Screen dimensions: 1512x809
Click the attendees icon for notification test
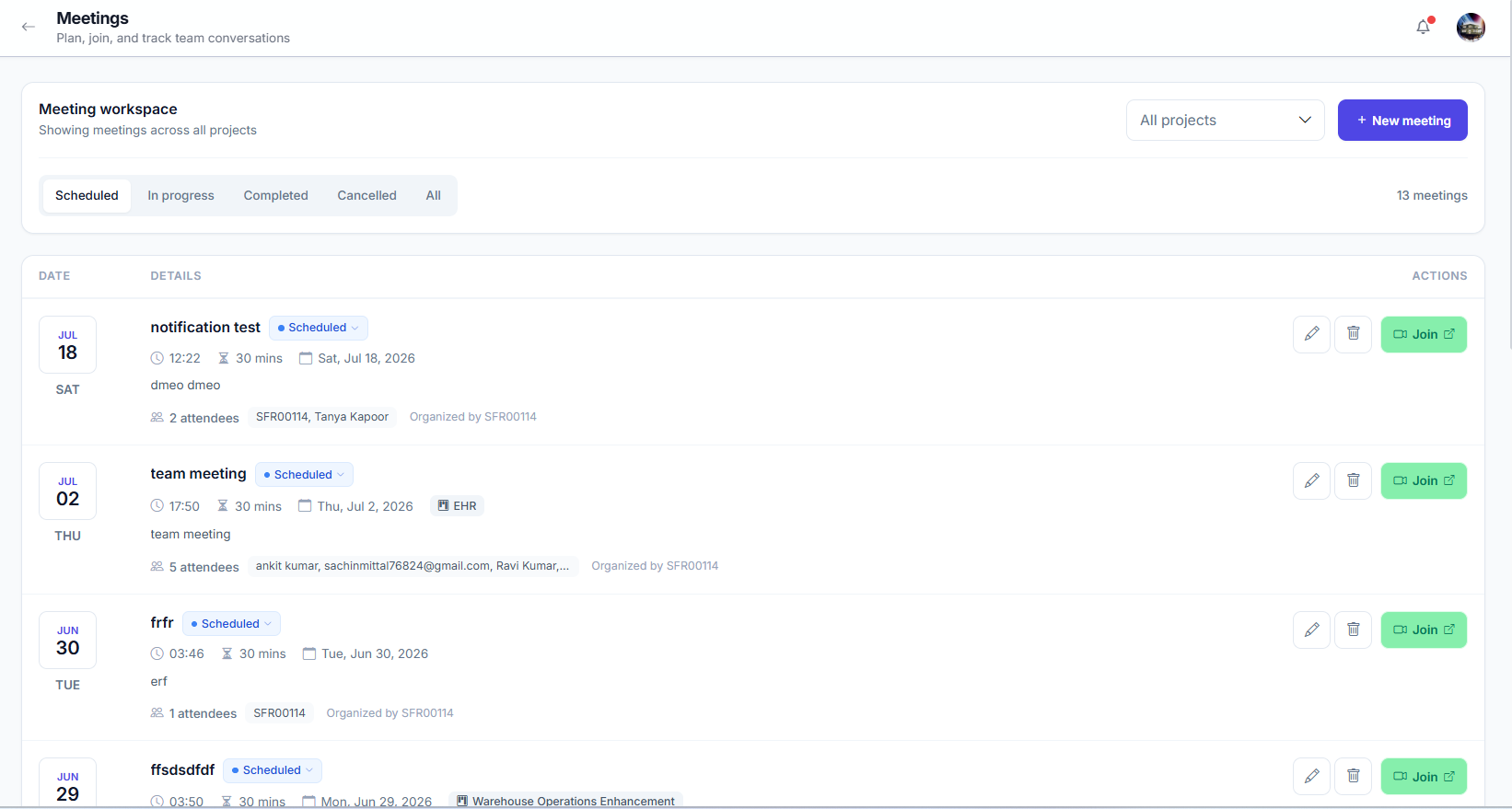point(157,417)
